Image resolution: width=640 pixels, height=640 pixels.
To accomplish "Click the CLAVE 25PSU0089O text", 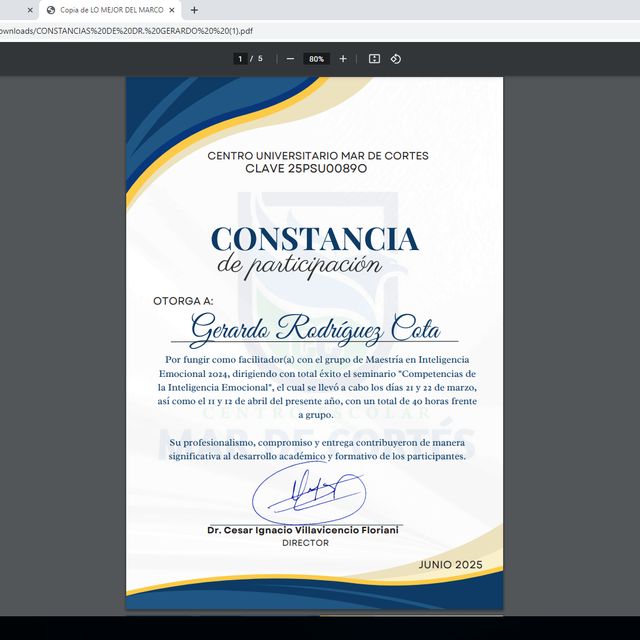I will (x=306, y=169).
